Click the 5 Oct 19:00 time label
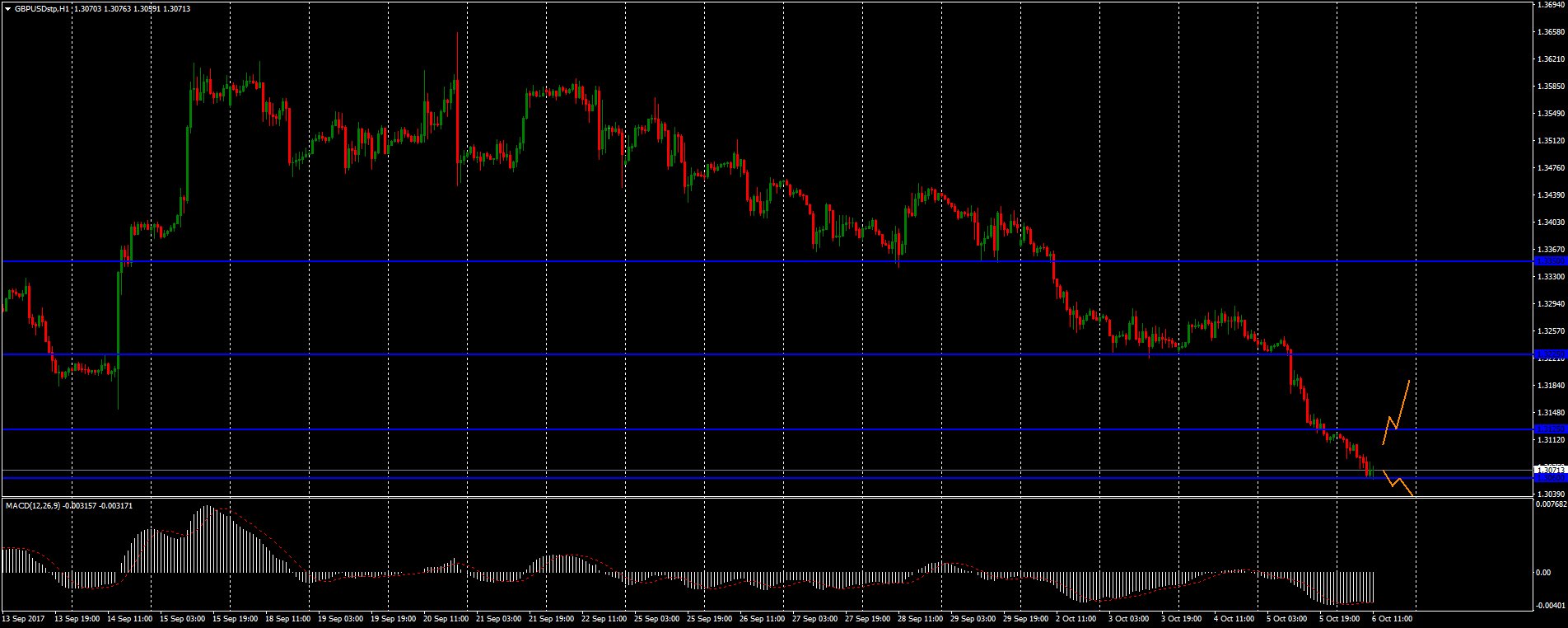1568x628 pixels. 1341,617
